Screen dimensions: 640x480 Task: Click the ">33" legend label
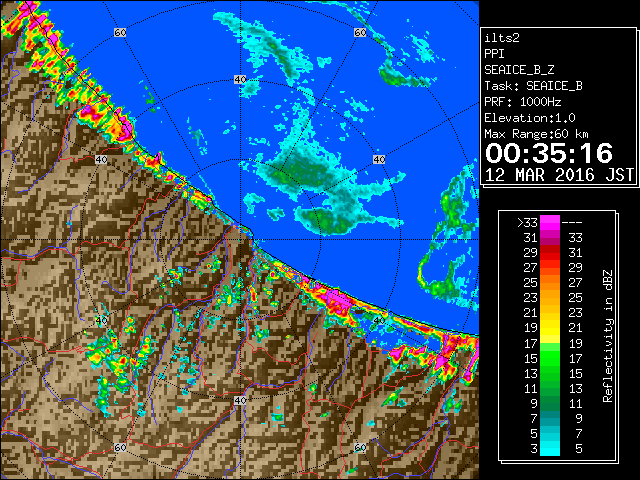(527, 223)
